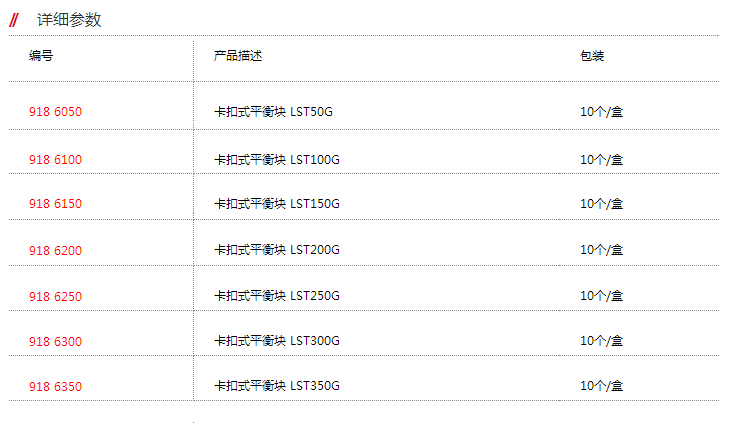Click the 产品描述 column header
This screenshot has height=423, width=750.
pyautogui.click(x=238, y=56)
